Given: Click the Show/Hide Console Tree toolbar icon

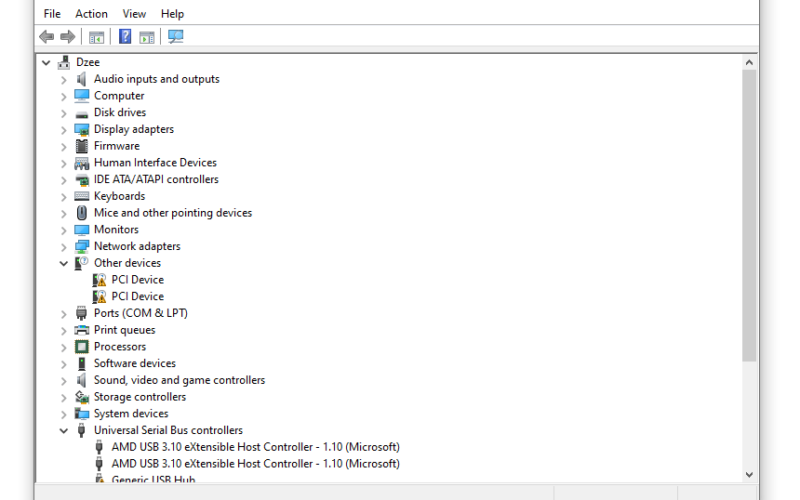Looking at the screenshot, I should pos(96,37).
